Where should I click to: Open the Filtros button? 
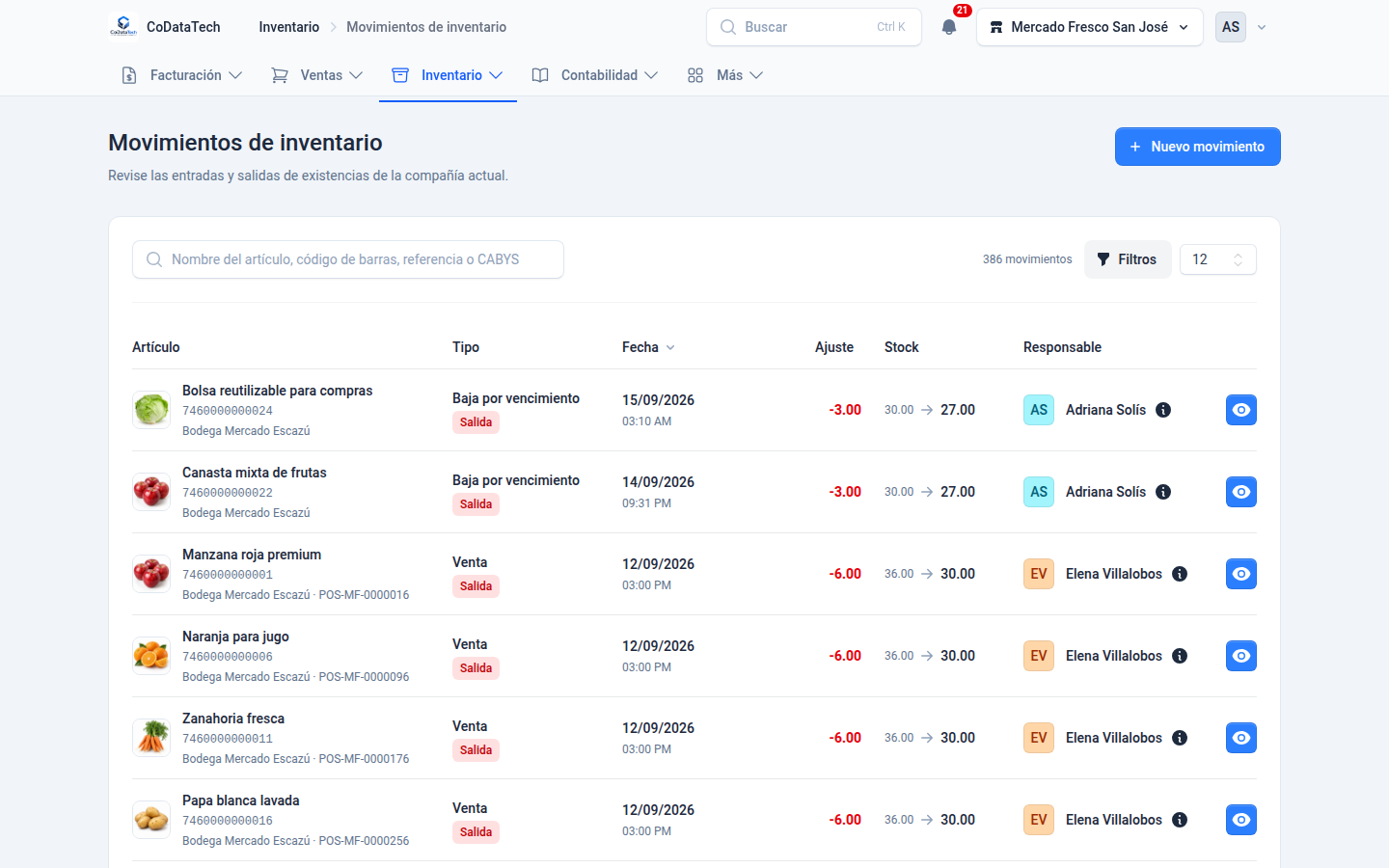click(1128, 259)
